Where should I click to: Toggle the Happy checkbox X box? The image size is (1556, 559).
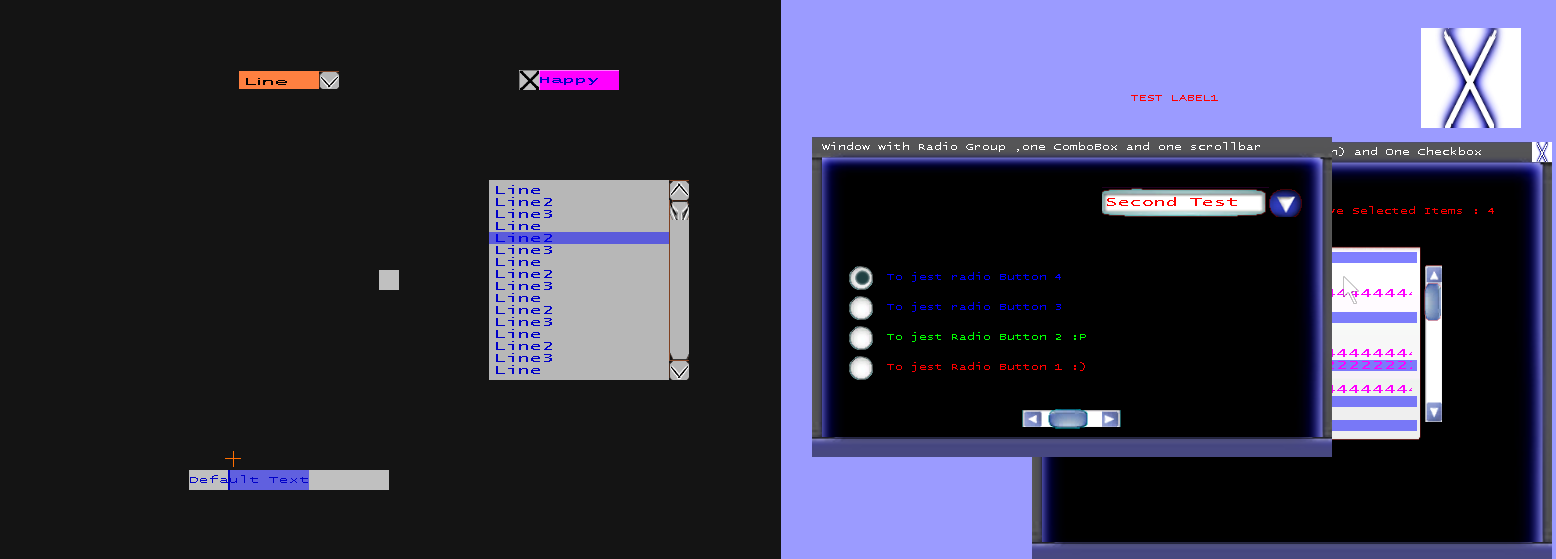529,80
